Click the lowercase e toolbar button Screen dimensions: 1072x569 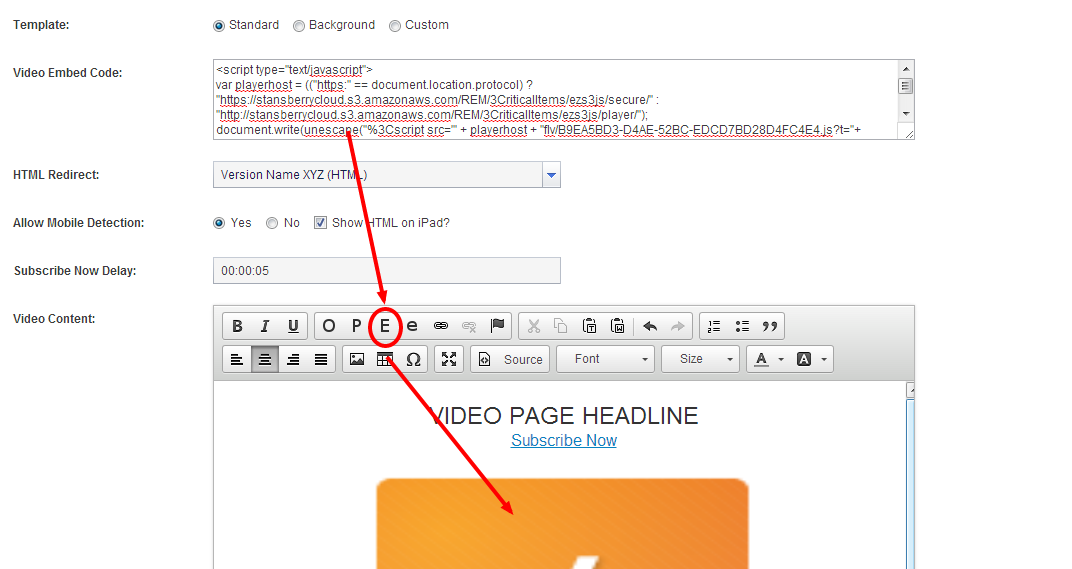click(412, 326)
